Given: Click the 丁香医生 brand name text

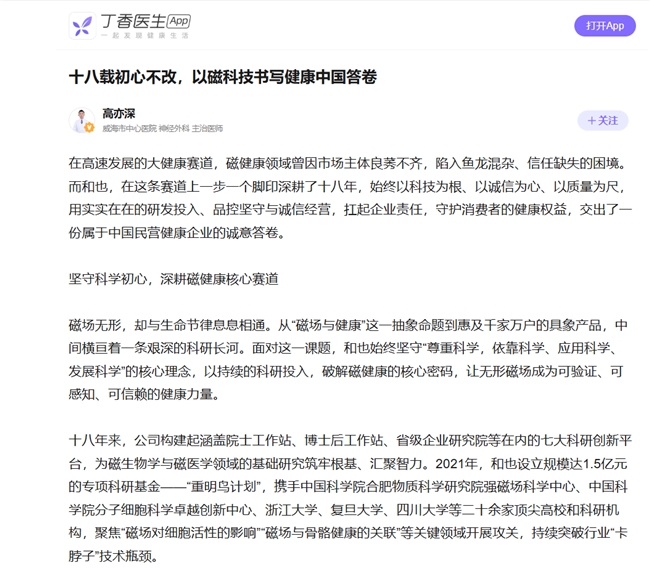Looking at the screenshot, I should 133,21.
